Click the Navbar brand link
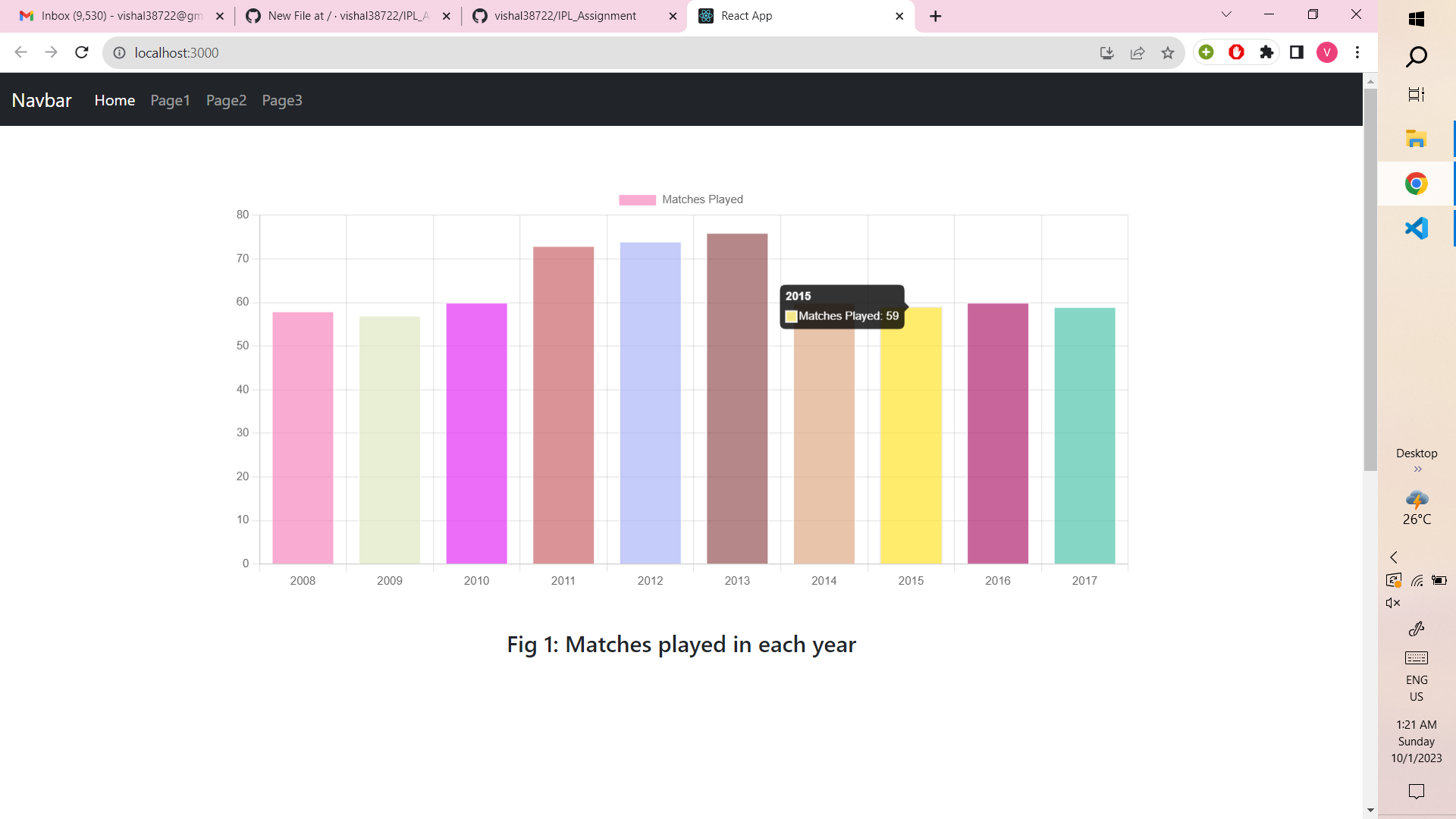Screen dimensions: 1456x819 point(42,100)
